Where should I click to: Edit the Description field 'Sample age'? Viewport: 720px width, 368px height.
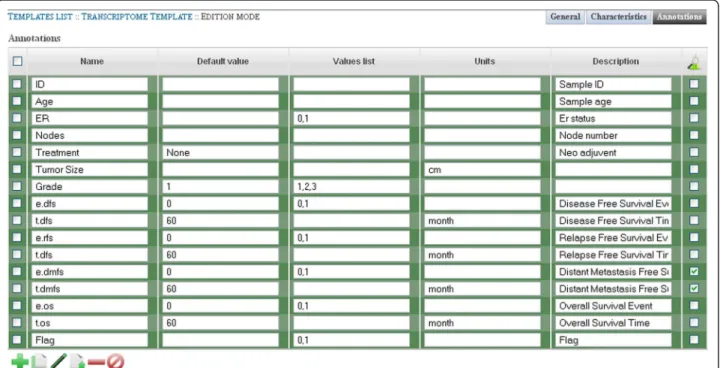coord(613,102)
